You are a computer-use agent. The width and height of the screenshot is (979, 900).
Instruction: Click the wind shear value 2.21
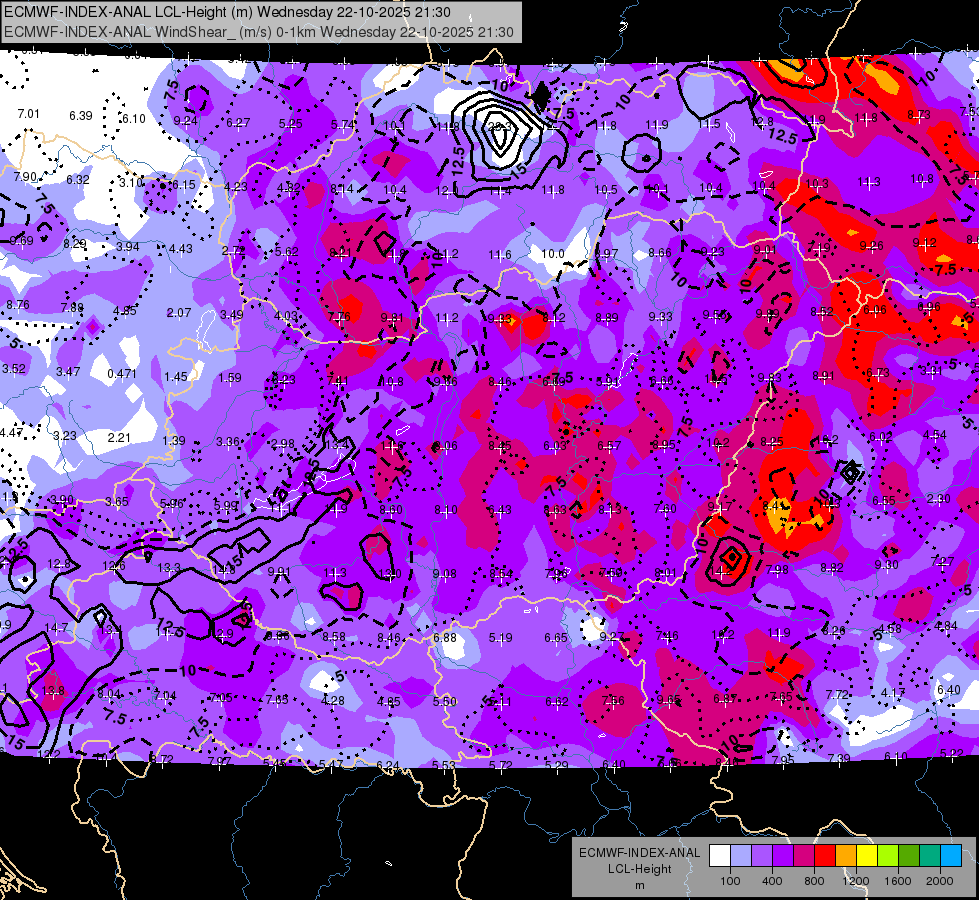119,438
